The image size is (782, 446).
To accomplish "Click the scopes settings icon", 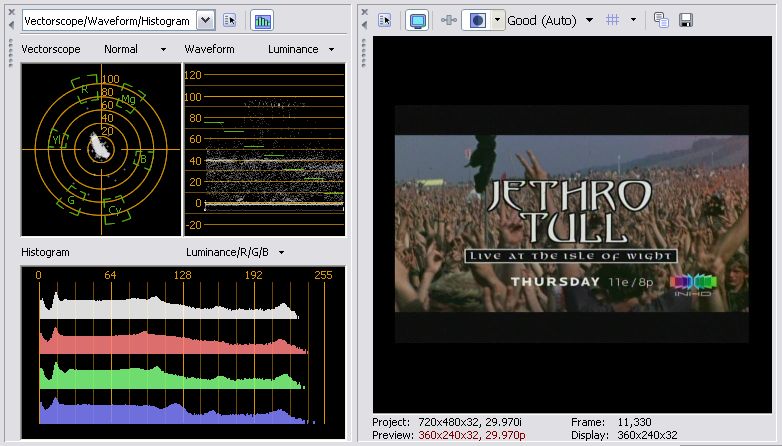I will [229, 20].
